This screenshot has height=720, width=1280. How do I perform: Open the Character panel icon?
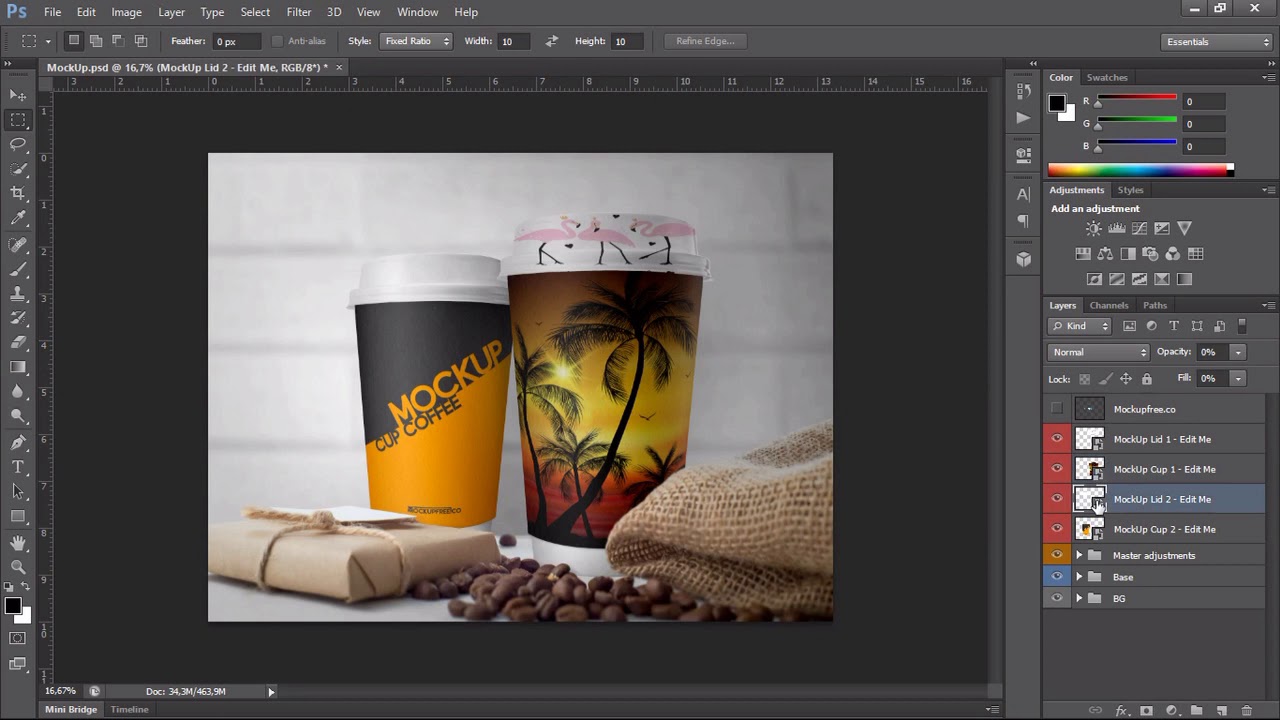click(x=1023, y=194)
